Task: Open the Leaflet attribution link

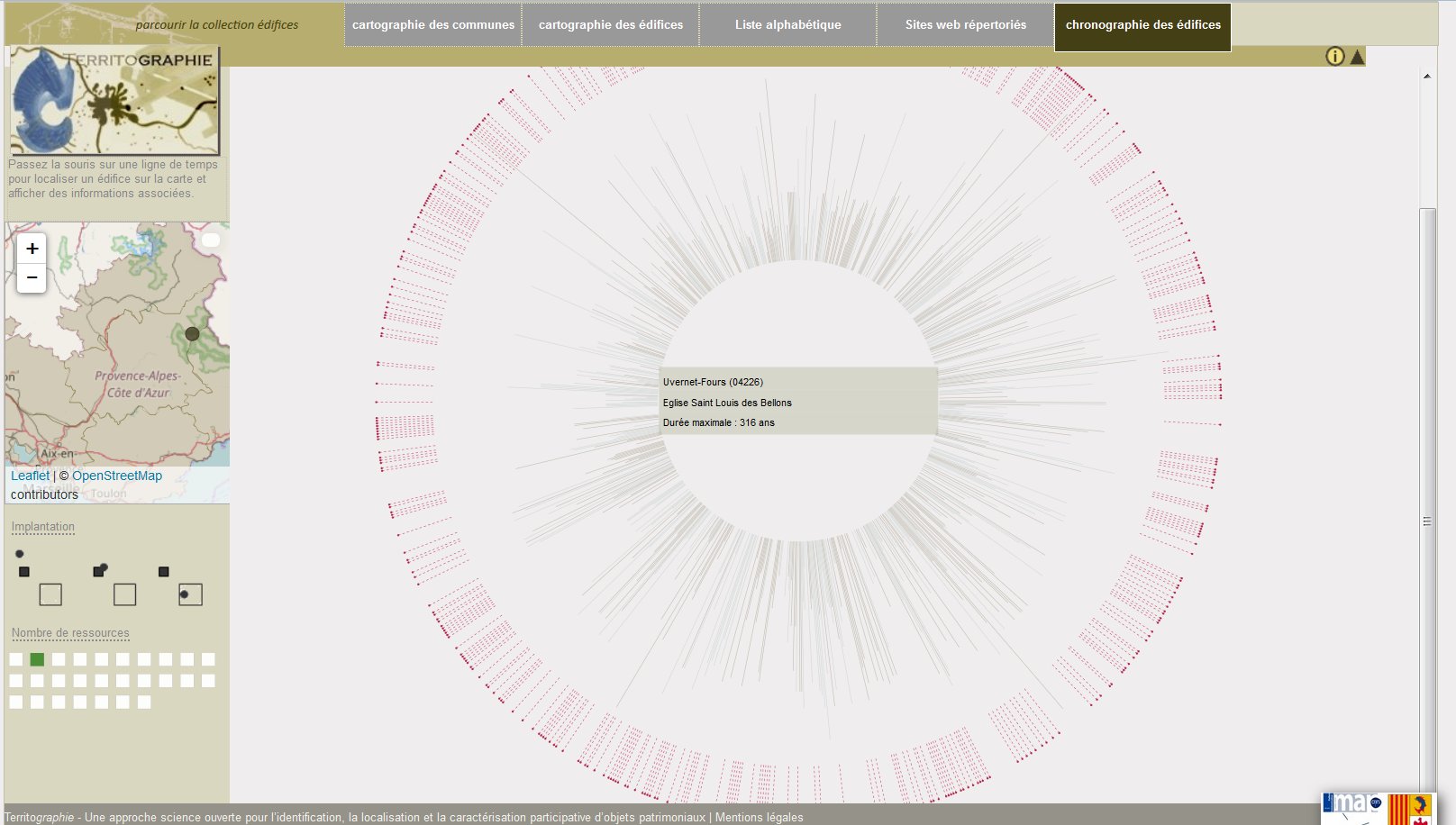Action: pyautogui.click(x=30, y=476)
